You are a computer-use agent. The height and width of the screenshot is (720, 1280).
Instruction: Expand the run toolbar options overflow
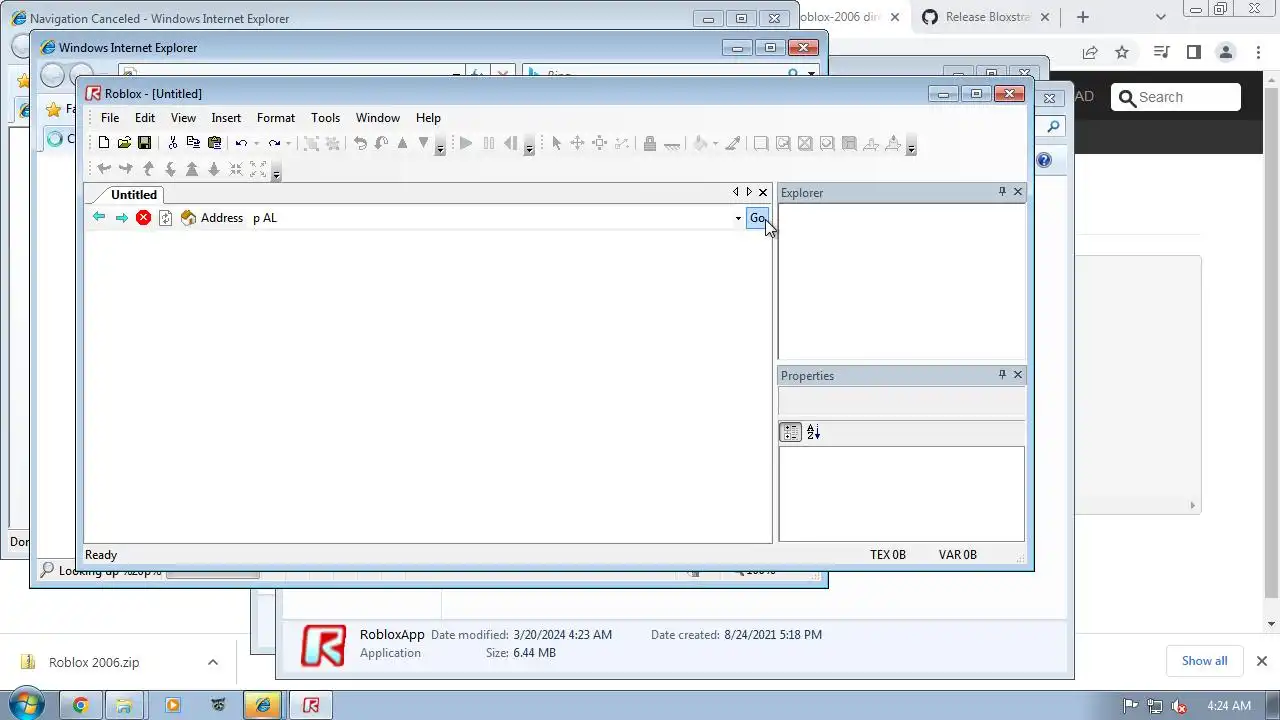pos(529,145)
